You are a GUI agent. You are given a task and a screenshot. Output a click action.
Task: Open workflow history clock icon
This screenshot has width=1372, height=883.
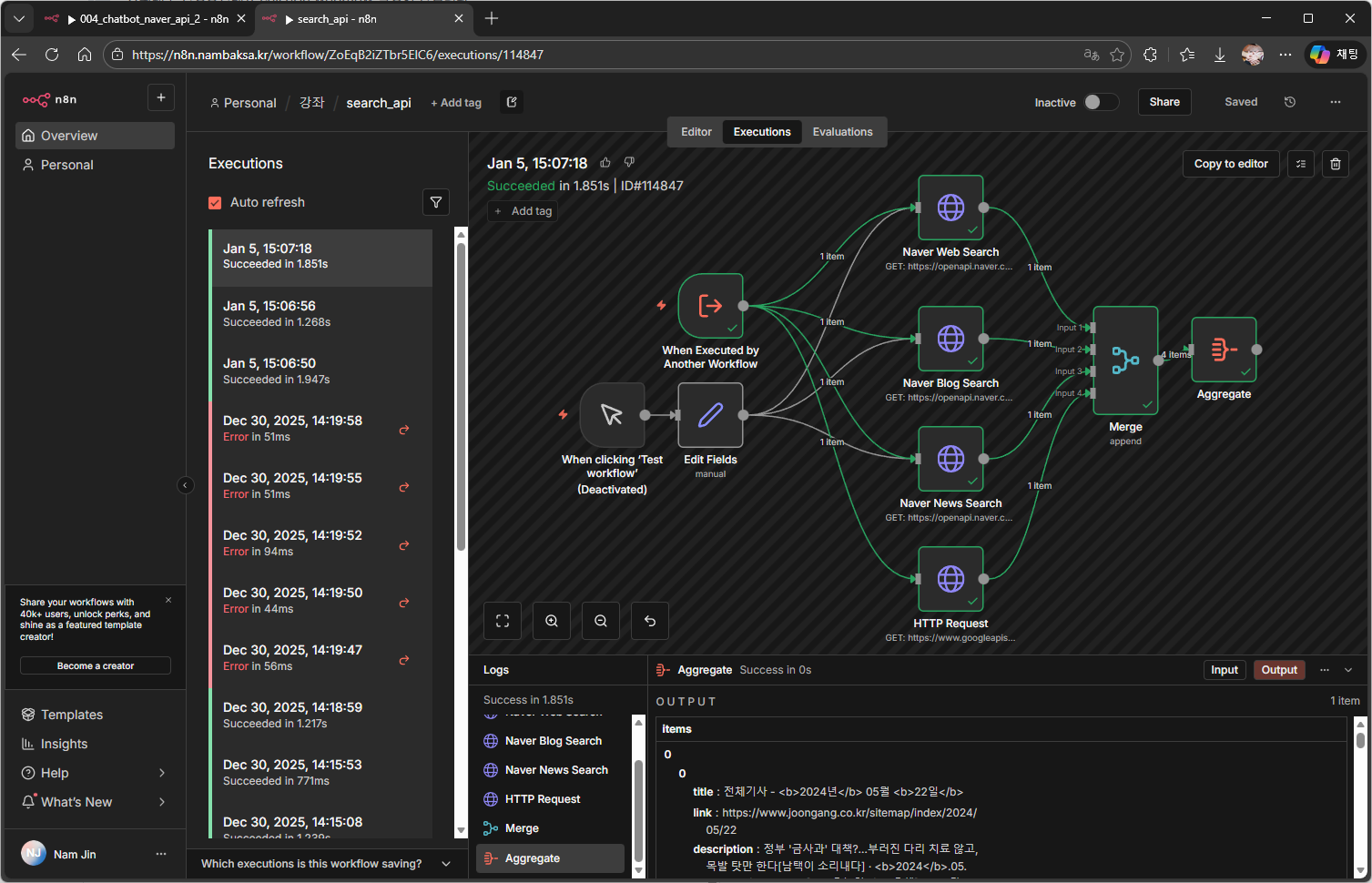[x=1290, y=102]
